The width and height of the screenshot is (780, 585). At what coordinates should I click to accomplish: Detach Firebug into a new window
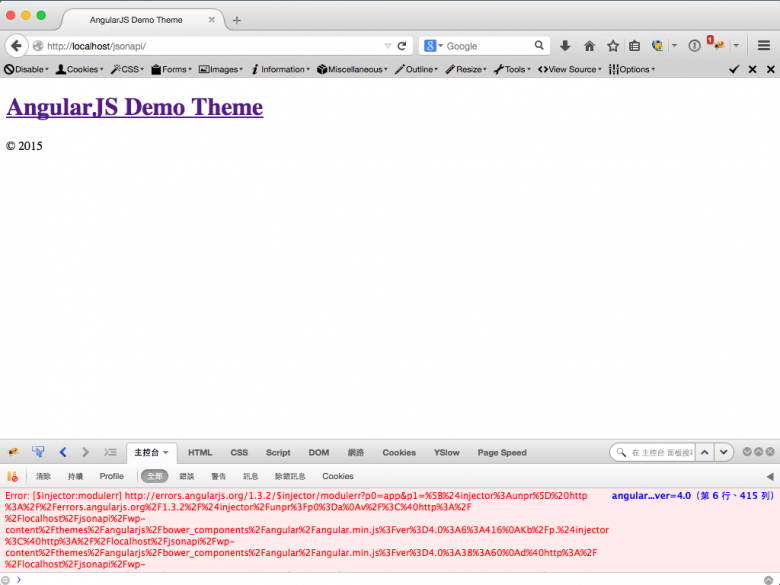tap(759, 452)
